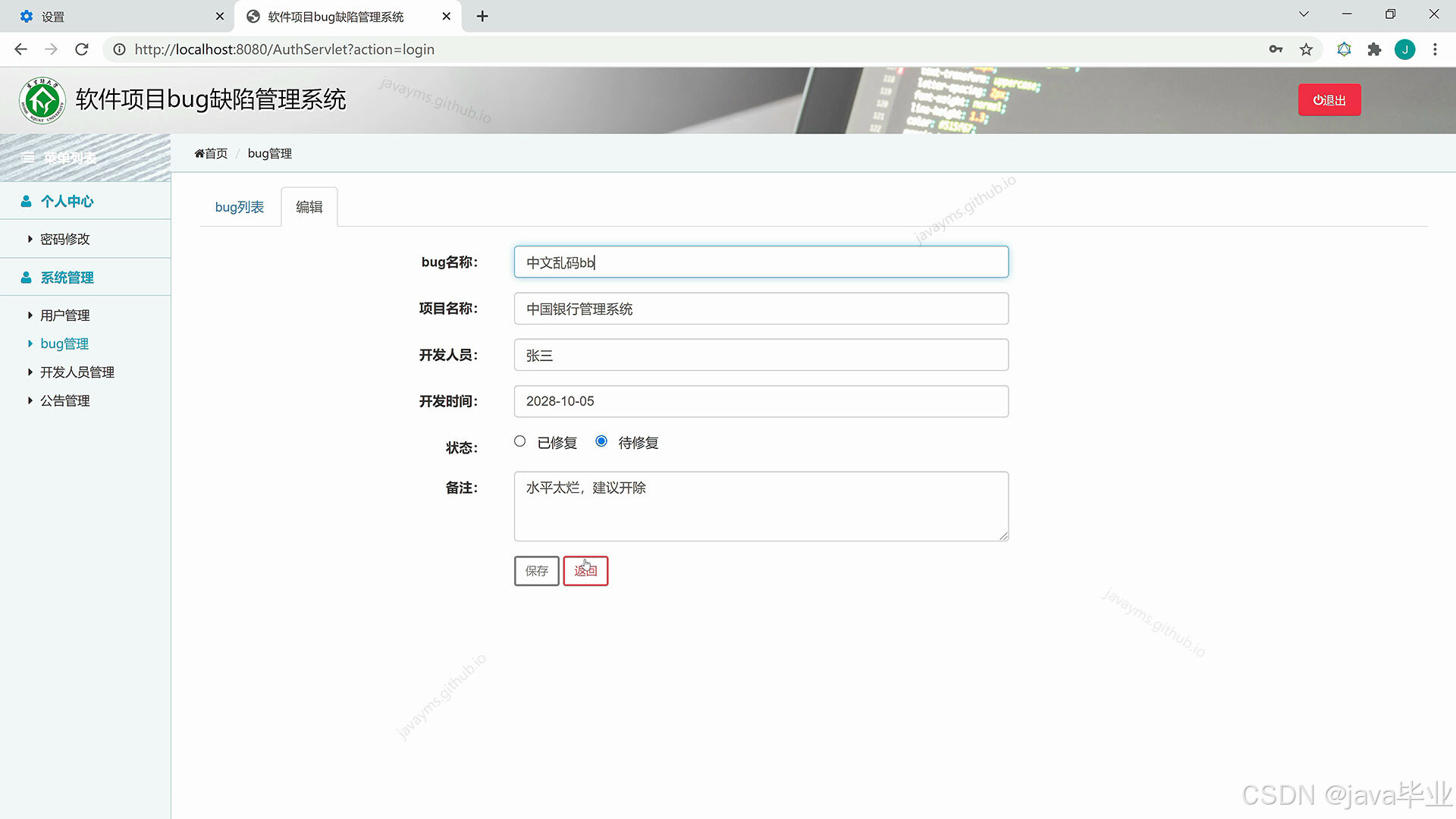Expand 用户管理 in sidebar
1456x819 pixels.
click(64, 315)
